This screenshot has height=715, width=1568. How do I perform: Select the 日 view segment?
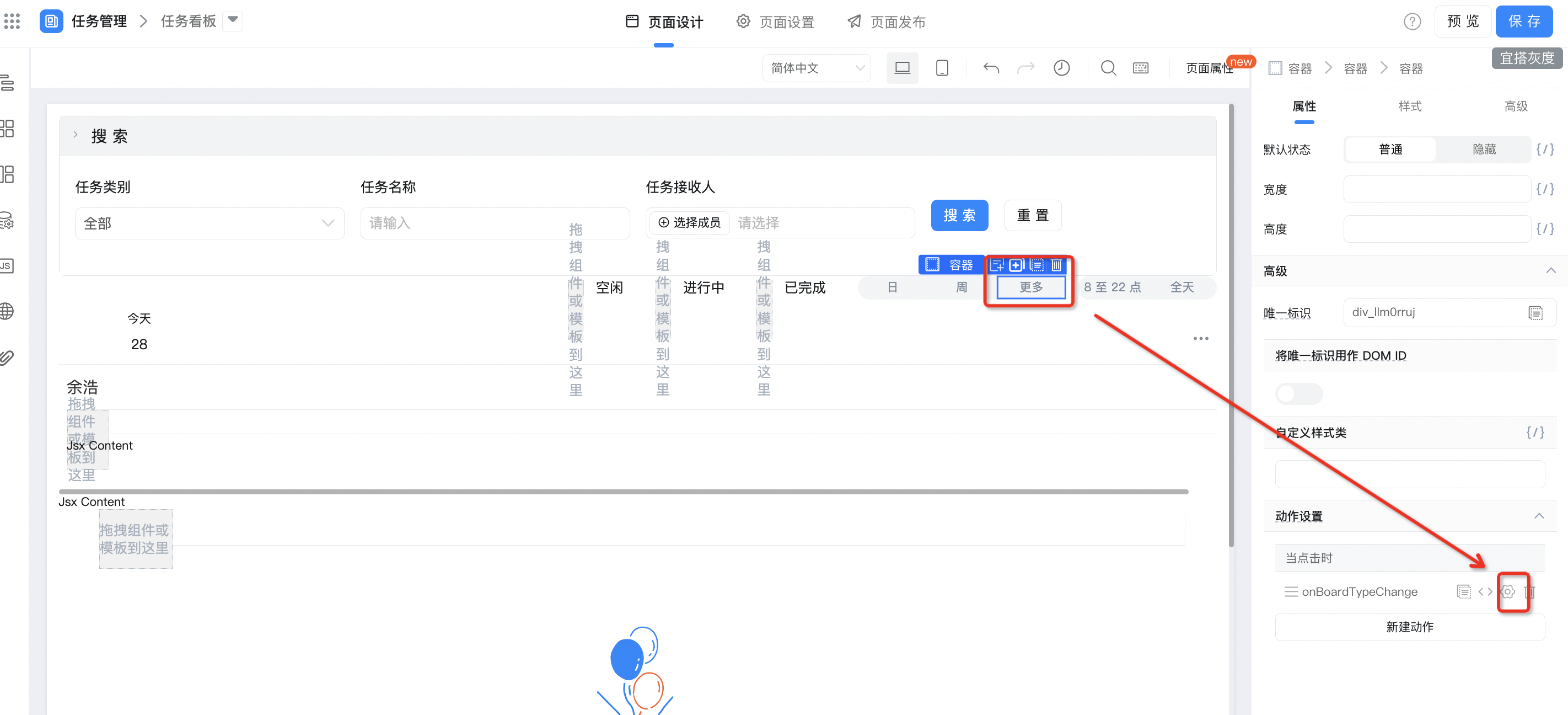click(893, 287)
